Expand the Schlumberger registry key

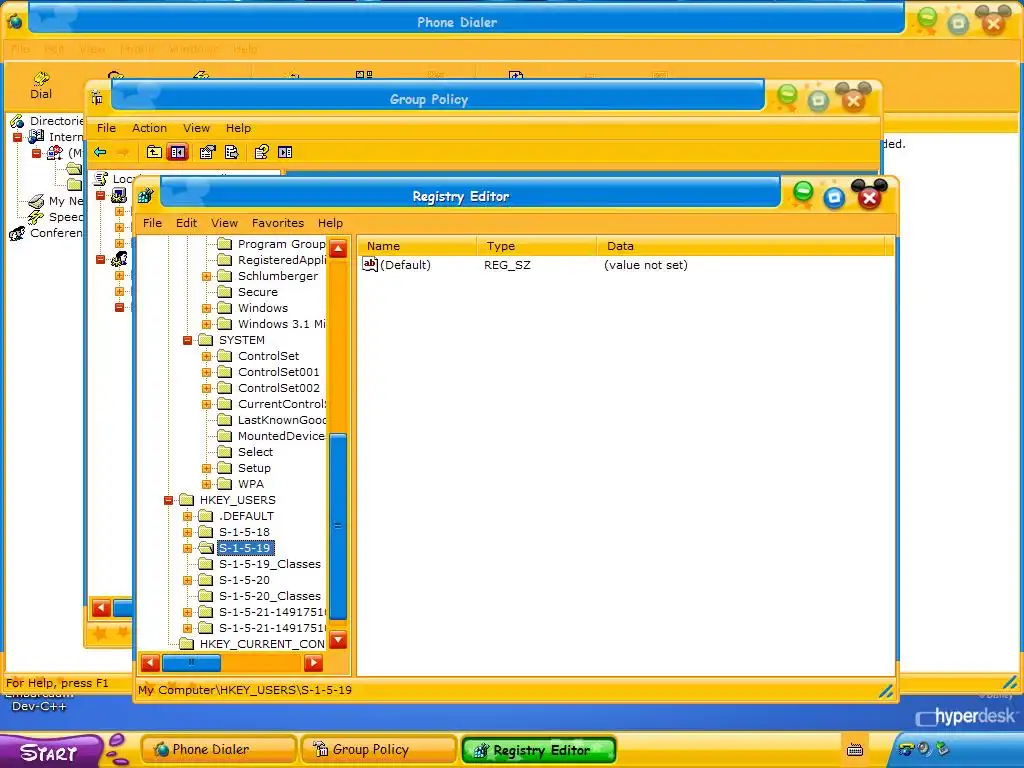click(x=206, y=276)
